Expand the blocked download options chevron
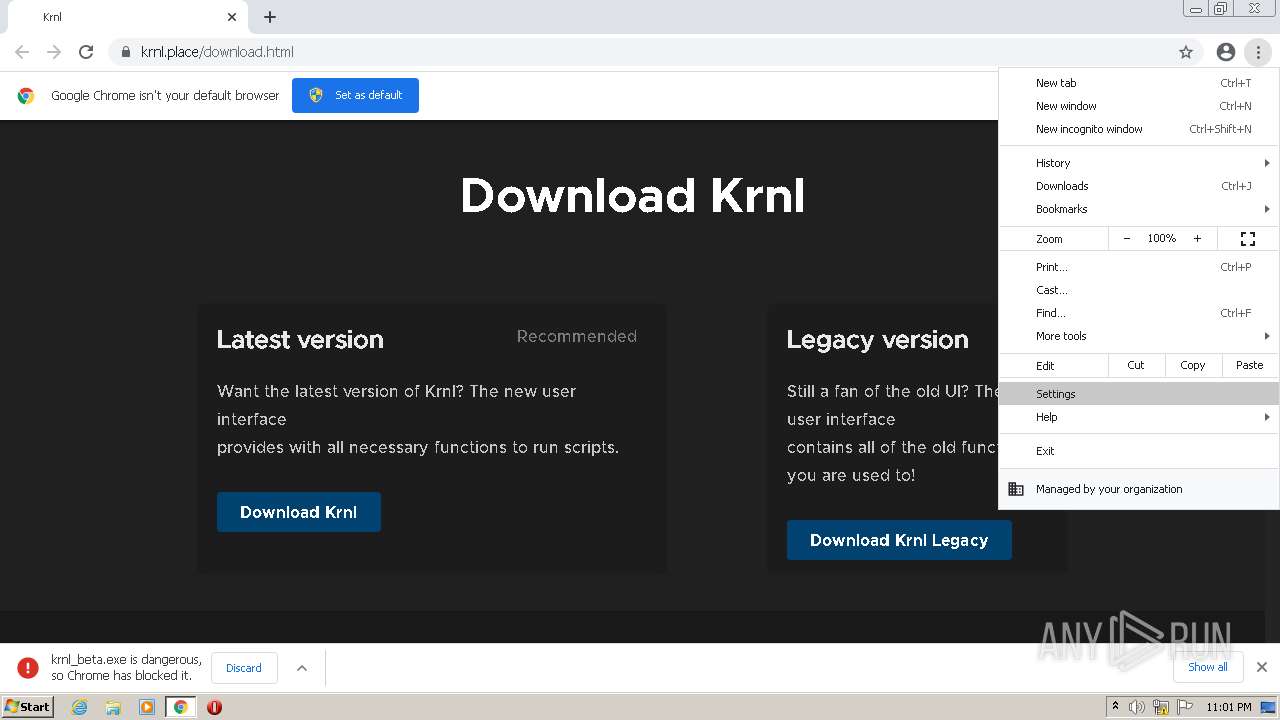The width and height of the screenshot is (1280, 720). (x=302, y=668)
